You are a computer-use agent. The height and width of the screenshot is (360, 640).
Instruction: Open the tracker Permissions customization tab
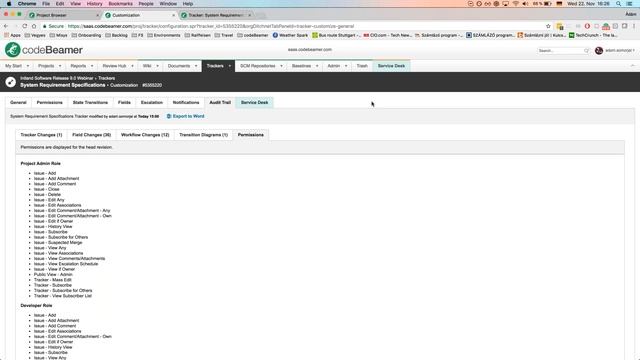tap(50, 102)
